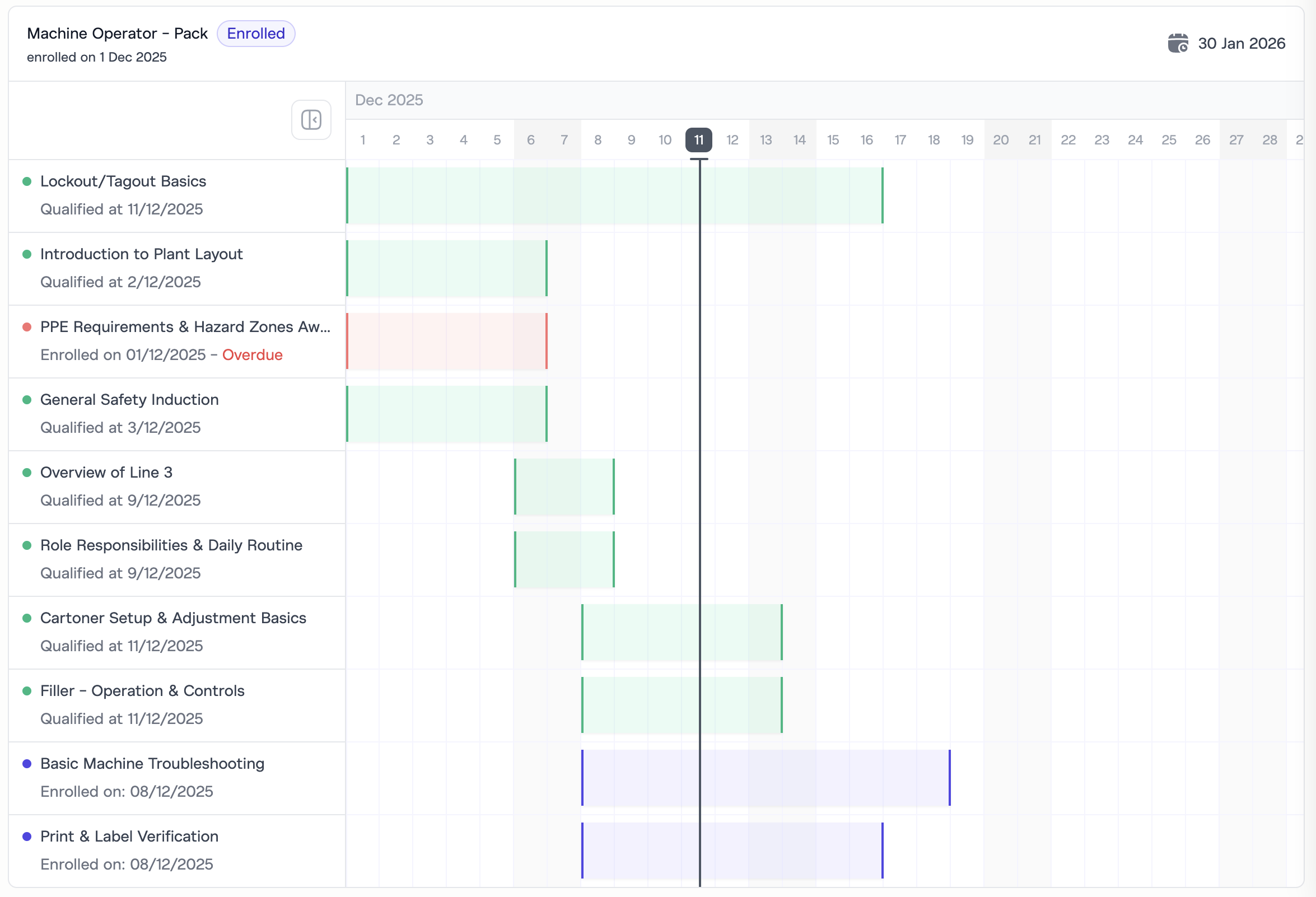This screenshot has height=897, width=1316.
Task: Open the PPE Requirements & Hazard Zones row
Action: point(185,328)
